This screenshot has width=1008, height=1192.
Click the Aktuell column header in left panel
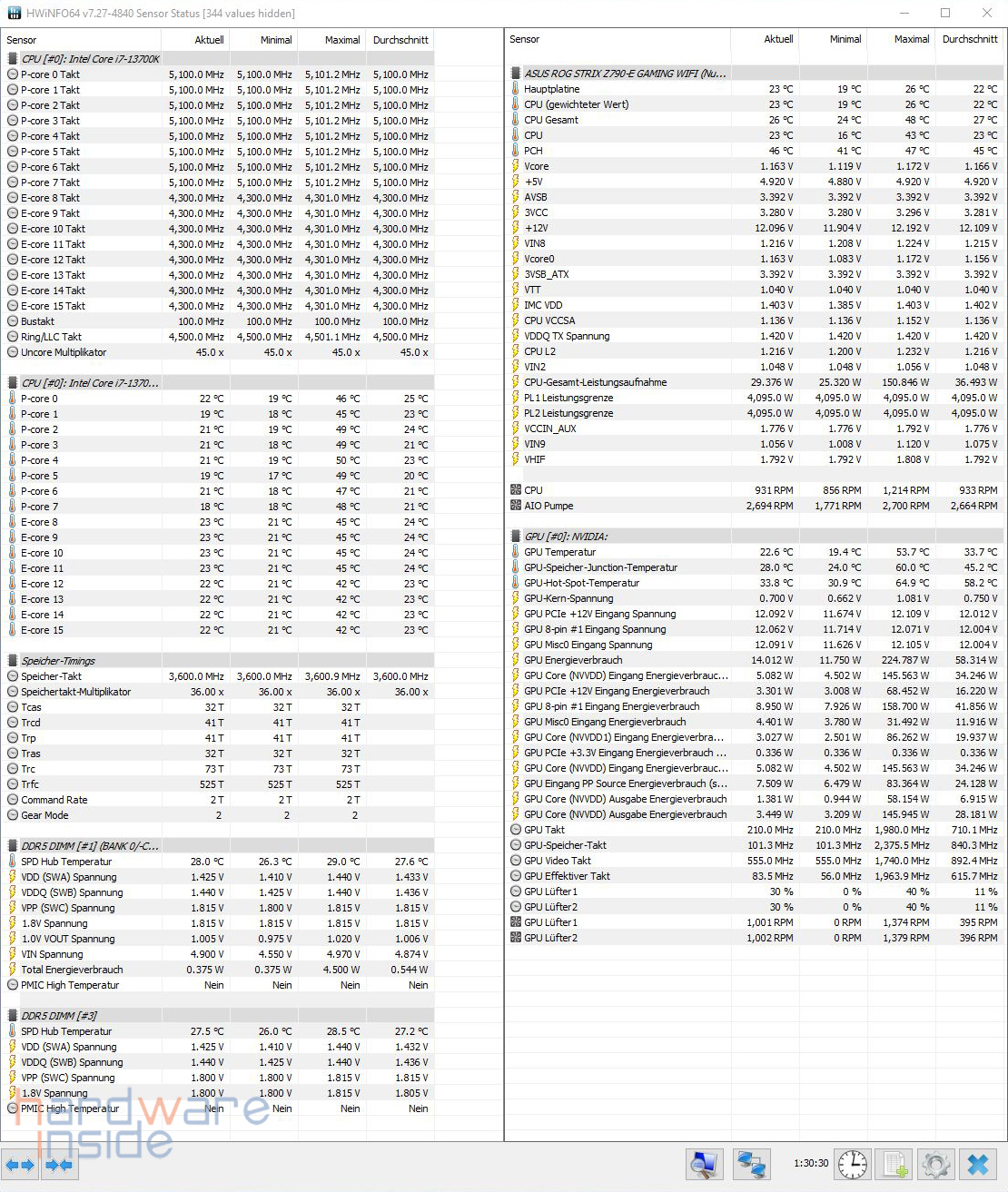[x=209, y=40]
